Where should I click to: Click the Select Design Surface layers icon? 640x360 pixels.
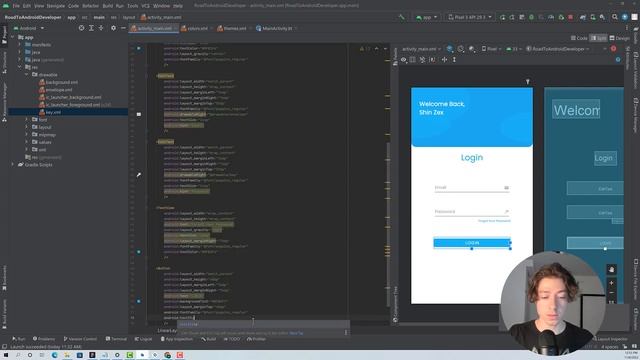coord(449,49)
